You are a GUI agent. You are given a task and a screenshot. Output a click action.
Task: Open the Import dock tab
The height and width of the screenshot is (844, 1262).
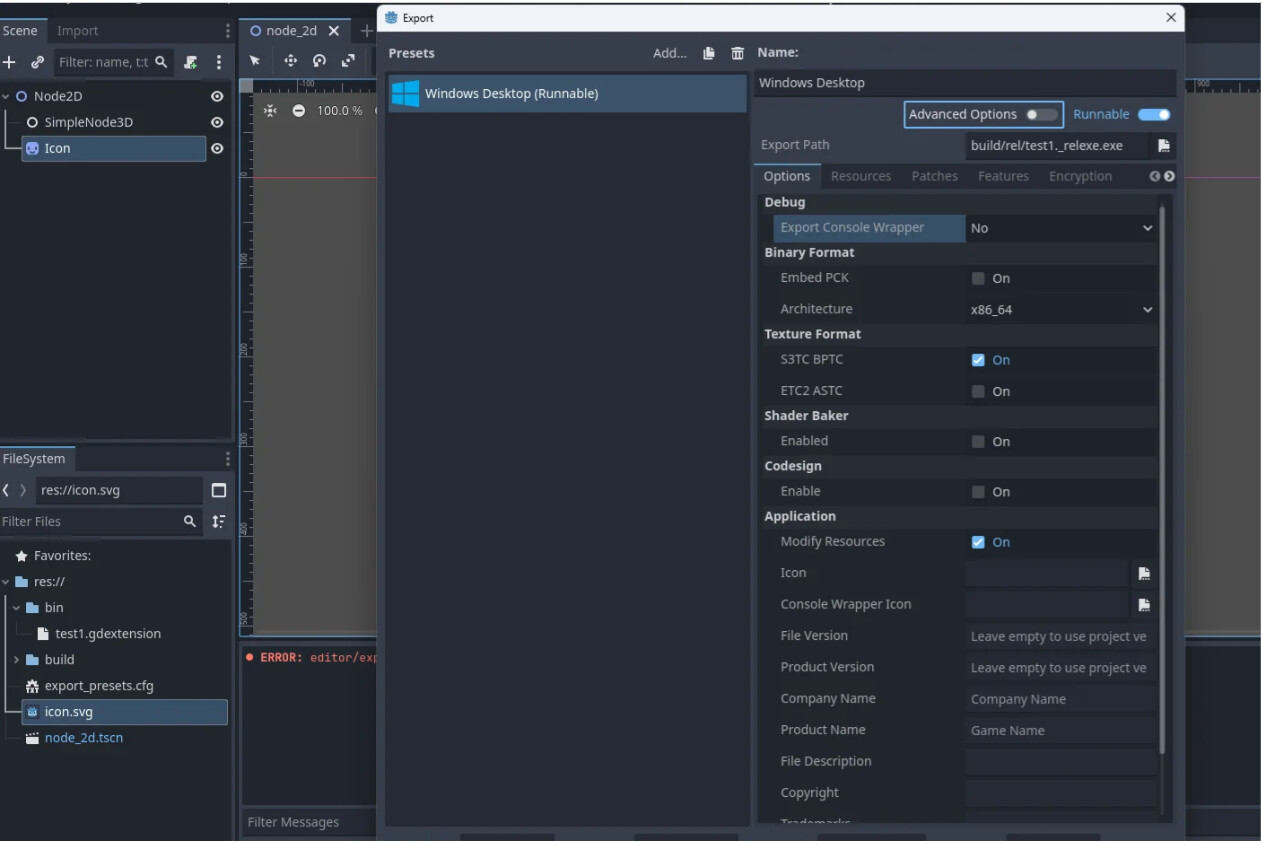(77, 31)
